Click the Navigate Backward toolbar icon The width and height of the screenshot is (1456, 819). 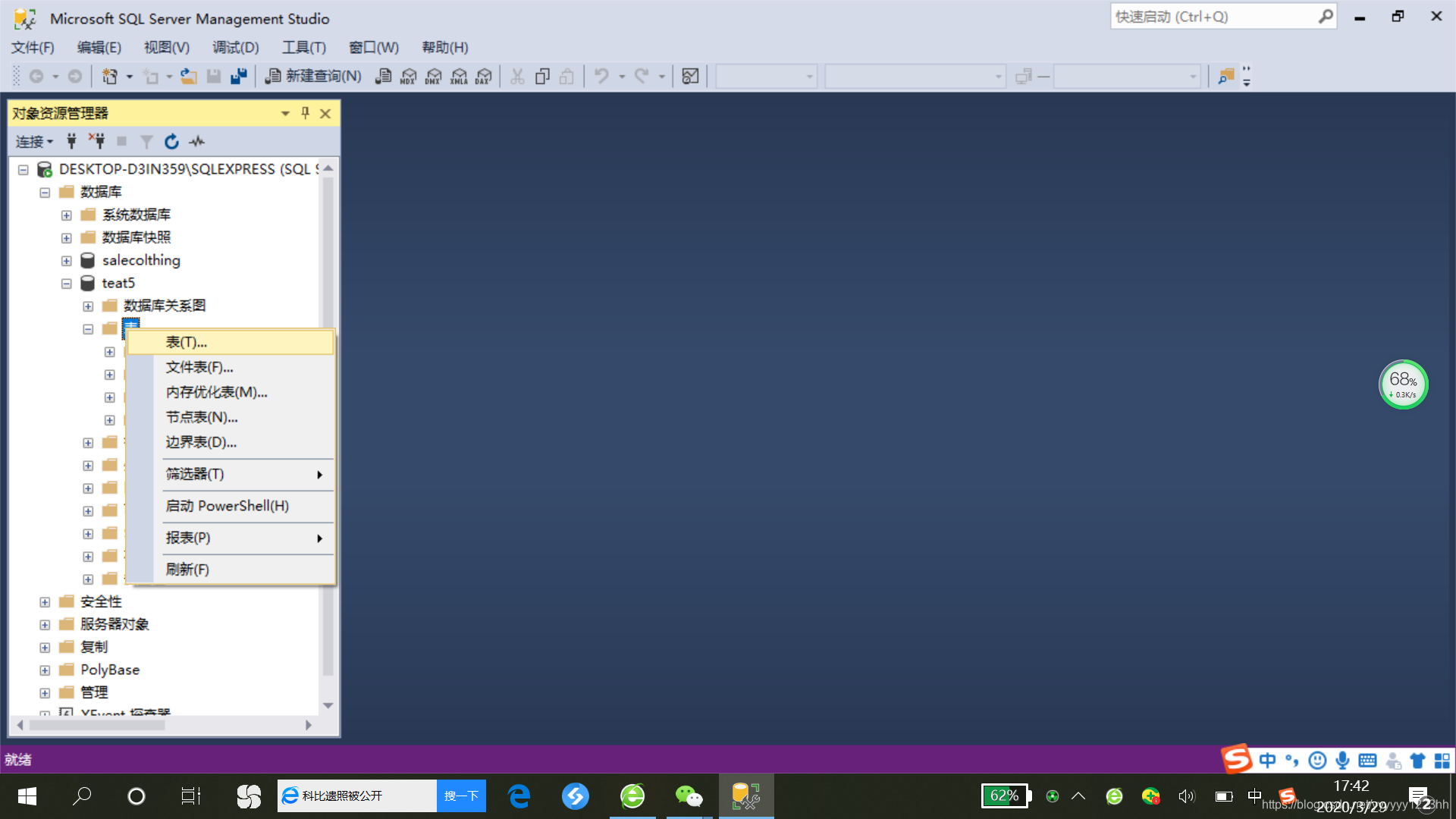coord(36,76)
